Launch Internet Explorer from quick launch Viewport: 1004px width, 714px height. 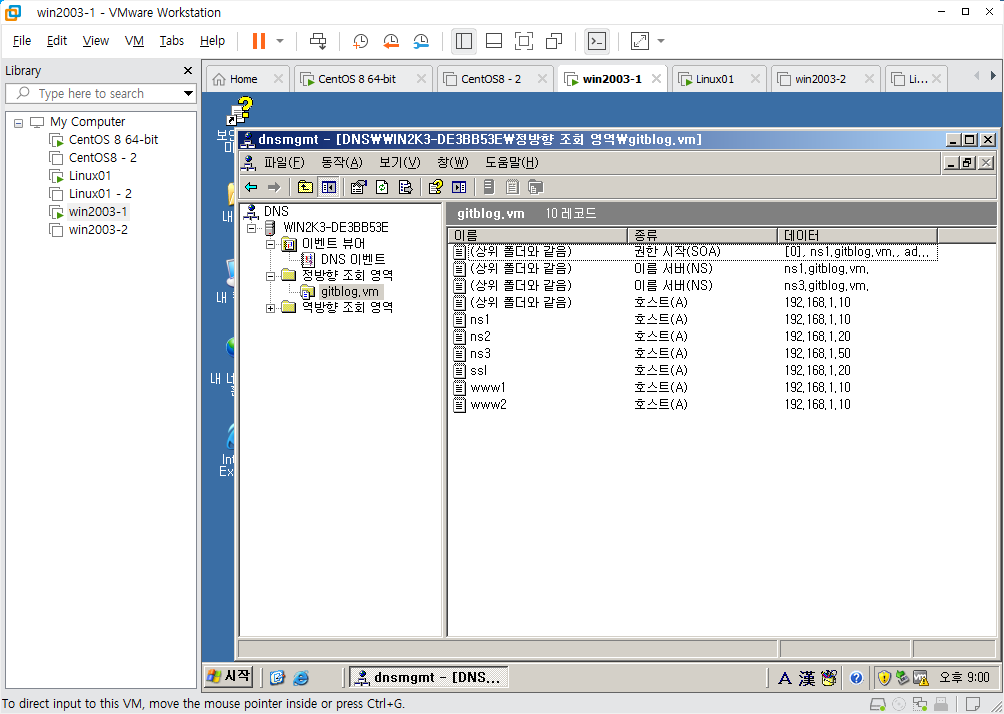(301, 677)
